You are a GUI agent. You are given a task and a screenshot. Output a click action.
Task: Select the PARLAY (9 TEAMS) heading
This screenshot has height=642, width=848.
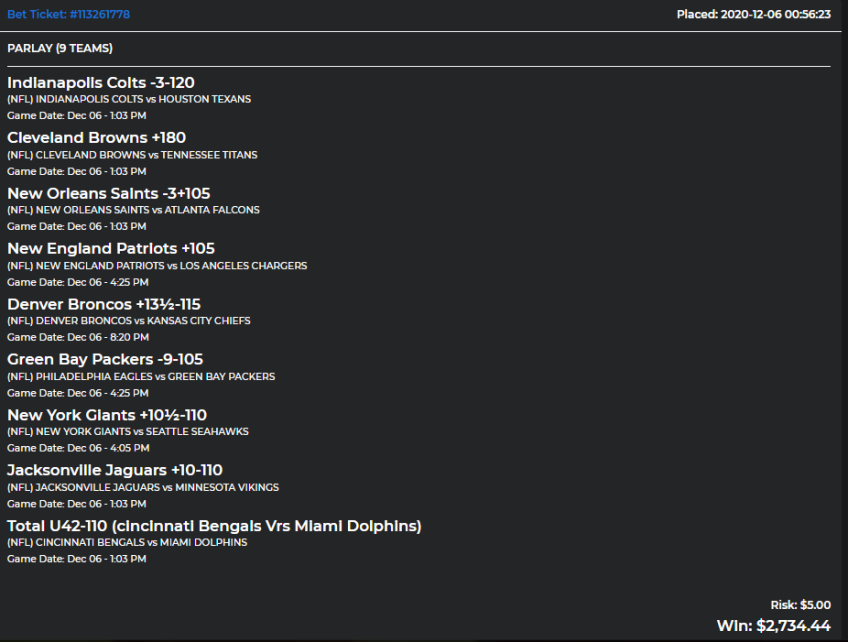point(60,48)
